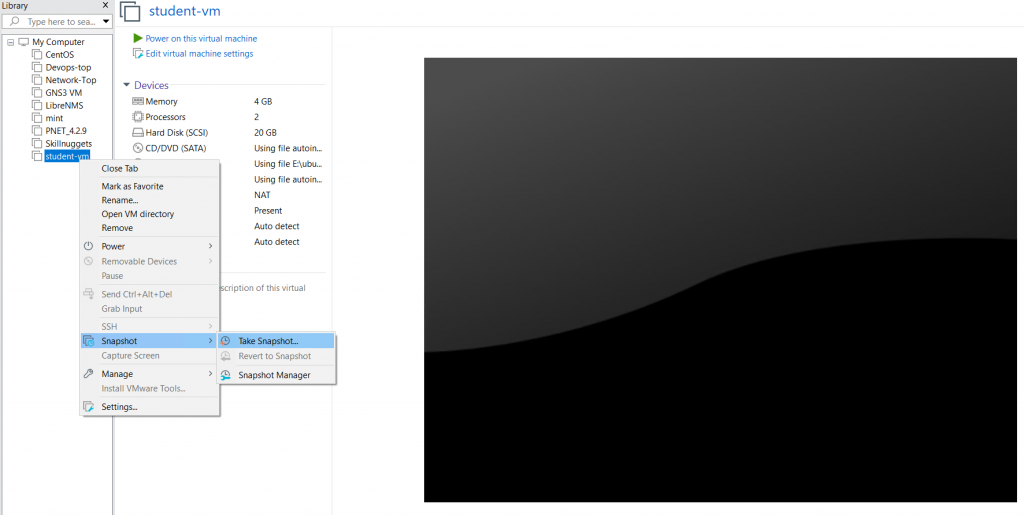Open Settings... from context menu

pyautogui.click(x=119, y=407)
